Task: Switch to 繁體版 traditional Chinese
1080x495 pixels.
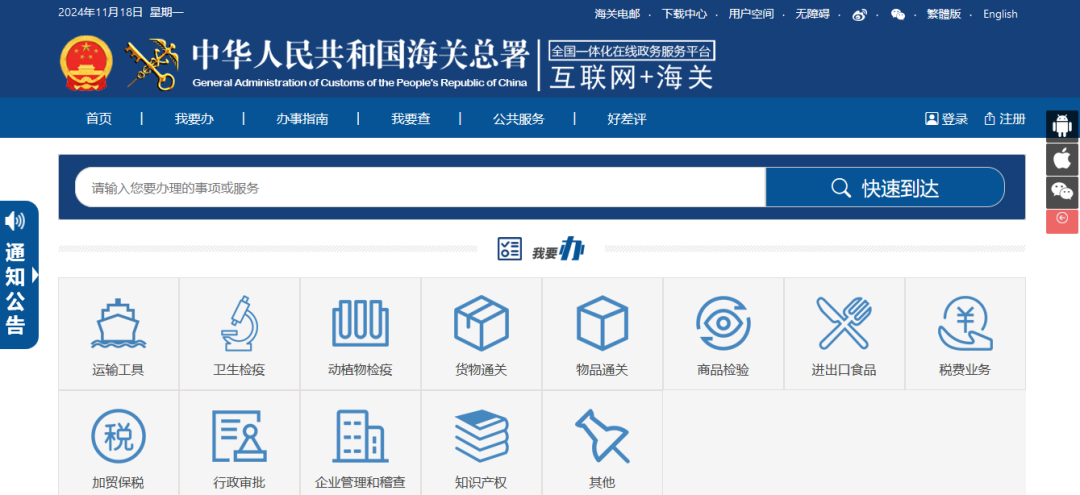Action: click(x=944, y=14)
